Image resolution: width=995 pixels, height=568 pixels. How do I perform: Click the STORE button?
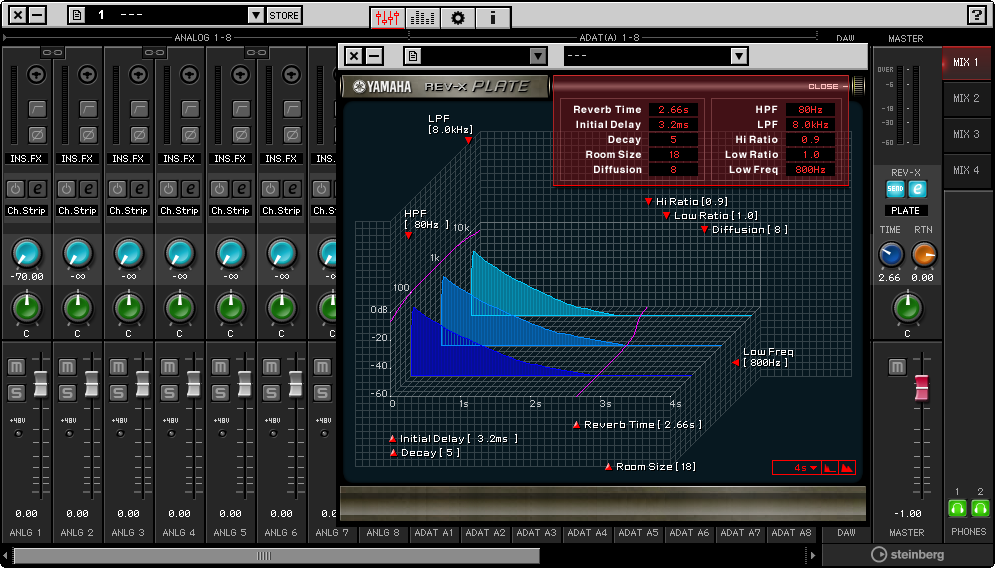(284, 15)
